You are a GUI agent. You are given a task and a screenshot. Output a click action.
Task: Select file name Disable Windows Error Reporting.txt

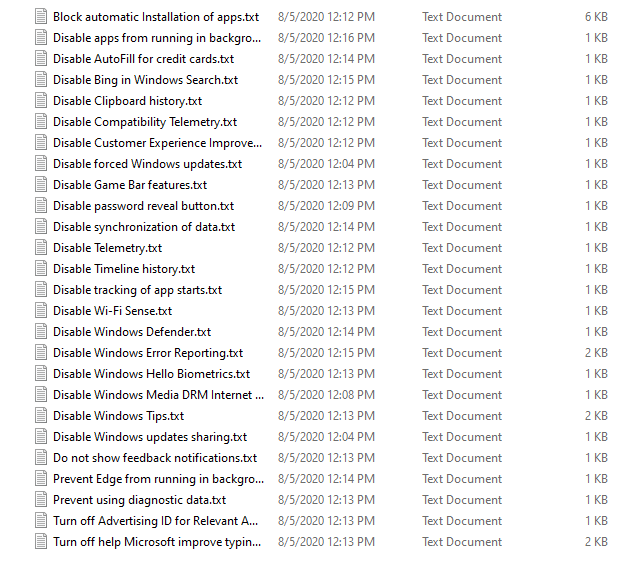click(148, 354)
